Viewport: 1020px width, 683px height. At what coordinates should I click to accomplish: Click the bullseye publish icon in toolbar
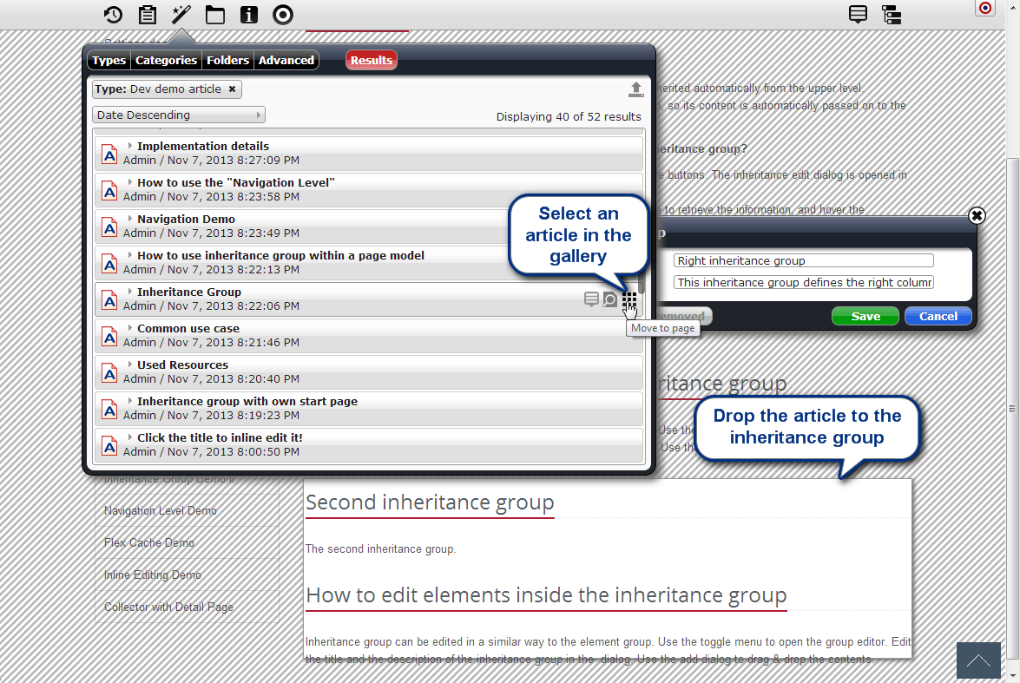283,14
